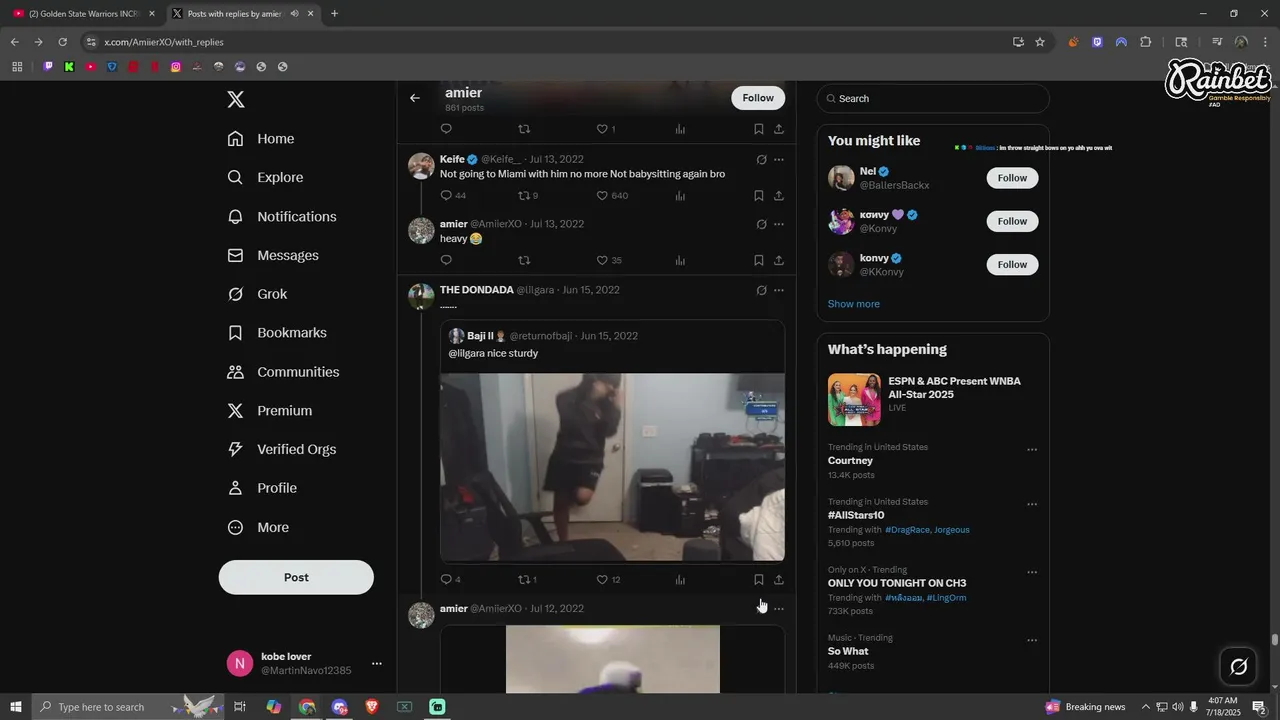Screen dimensions: 1280x720
Task: Open Grok explain on THE DONDADA post
Action: point(761,290)
